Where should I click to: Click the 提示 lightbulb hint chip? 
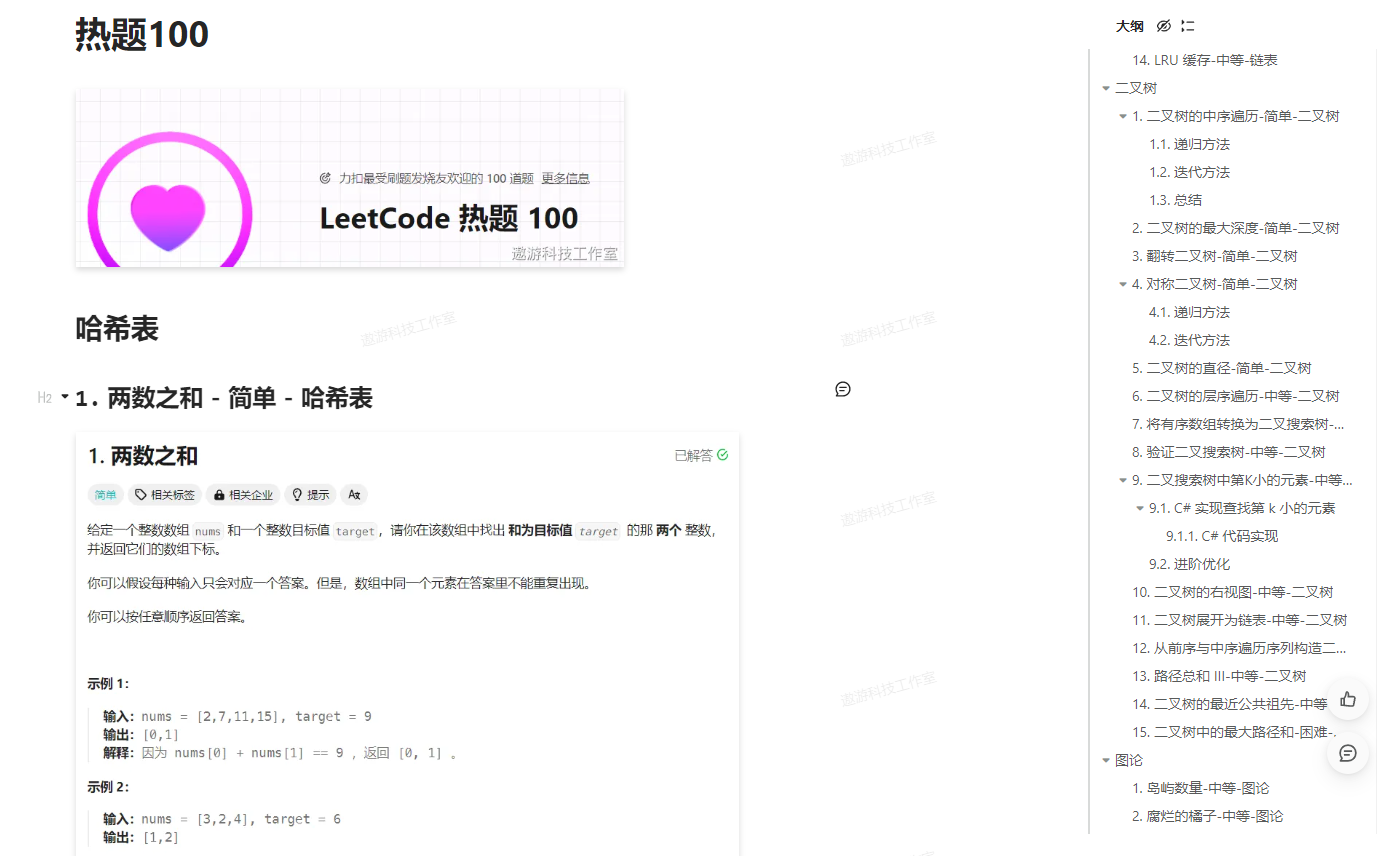(x=309, y=495)
